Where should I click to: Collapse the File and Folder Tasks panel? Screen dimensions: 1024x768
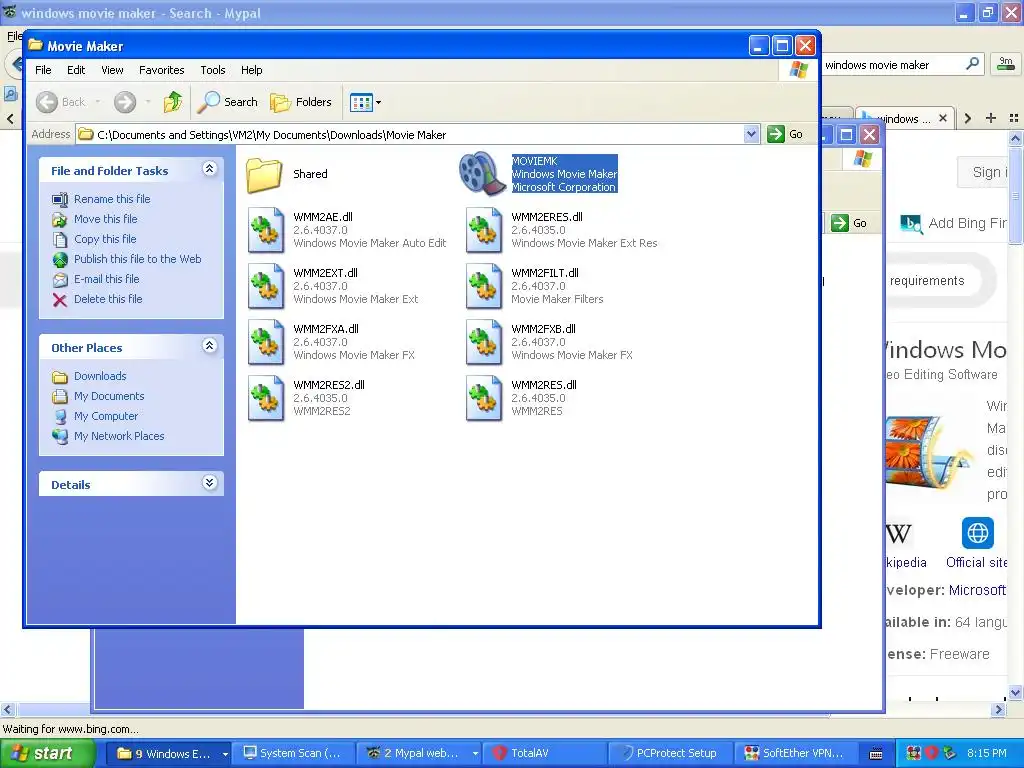210,169
